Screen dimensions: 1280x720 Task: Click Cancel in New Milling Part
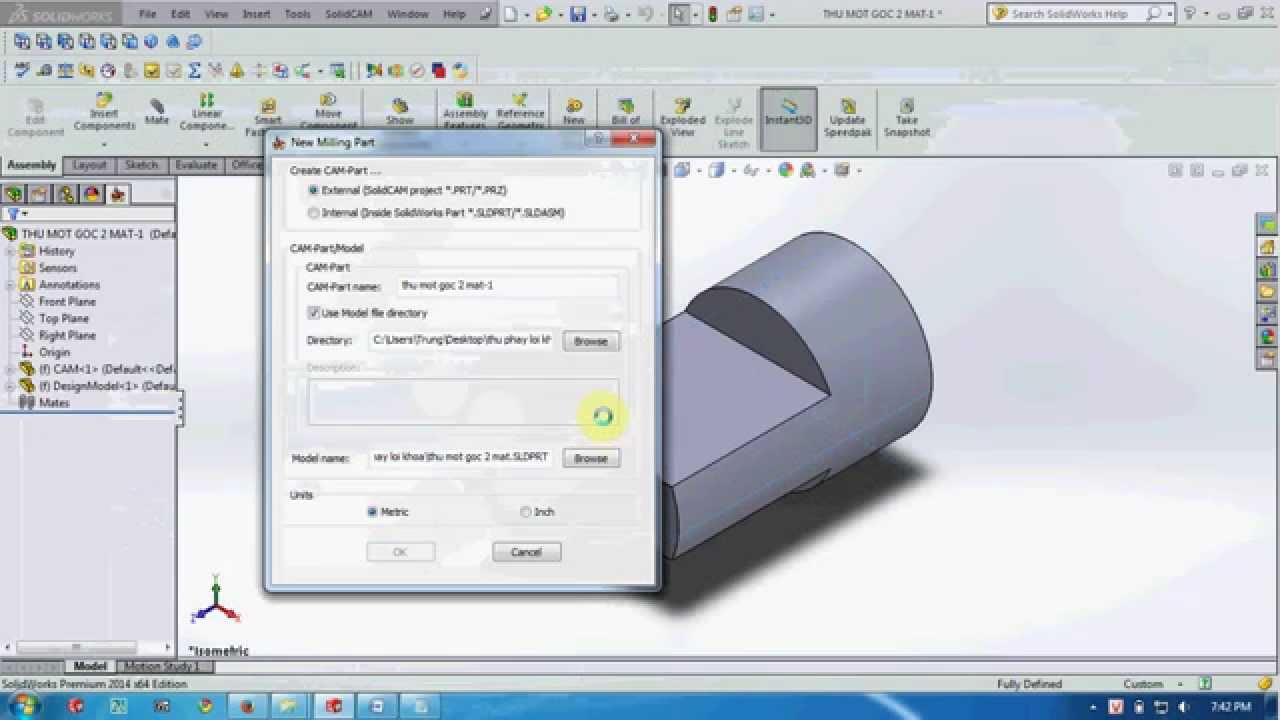[526, 552]
